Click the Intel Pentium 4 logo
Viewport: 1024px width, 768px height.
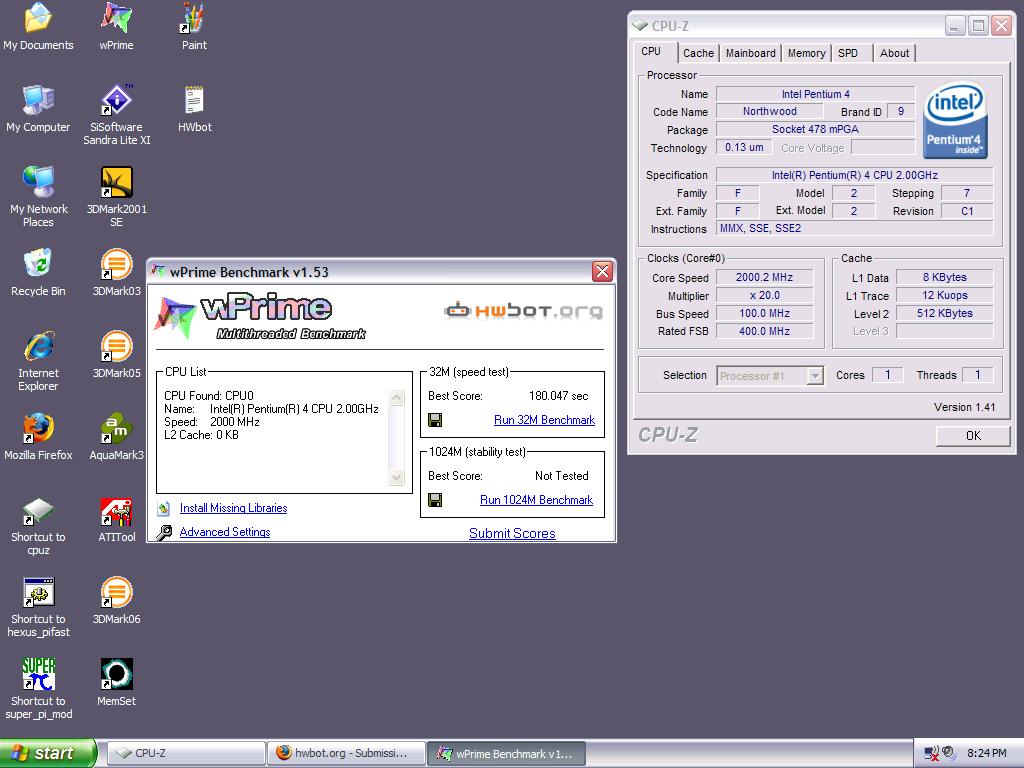[x=955, y=120]
